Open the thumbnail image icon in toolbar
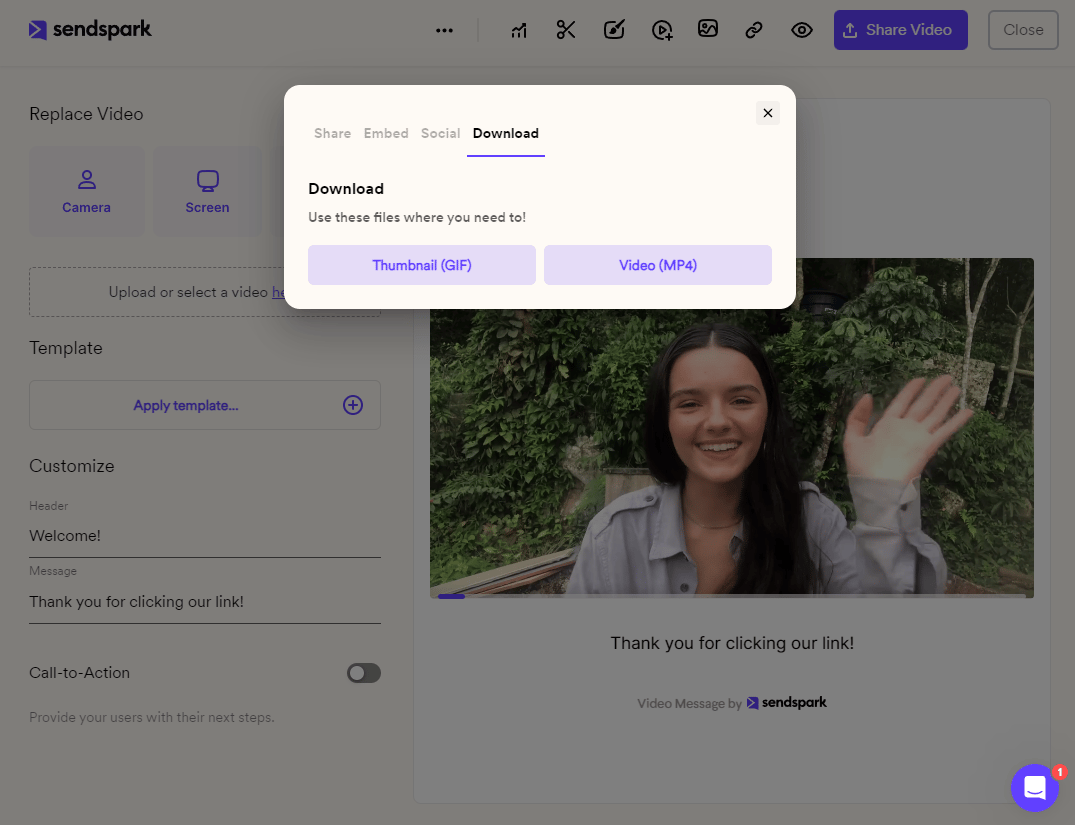This screenshot has width=1075, height=825. (x=708, y=29)
